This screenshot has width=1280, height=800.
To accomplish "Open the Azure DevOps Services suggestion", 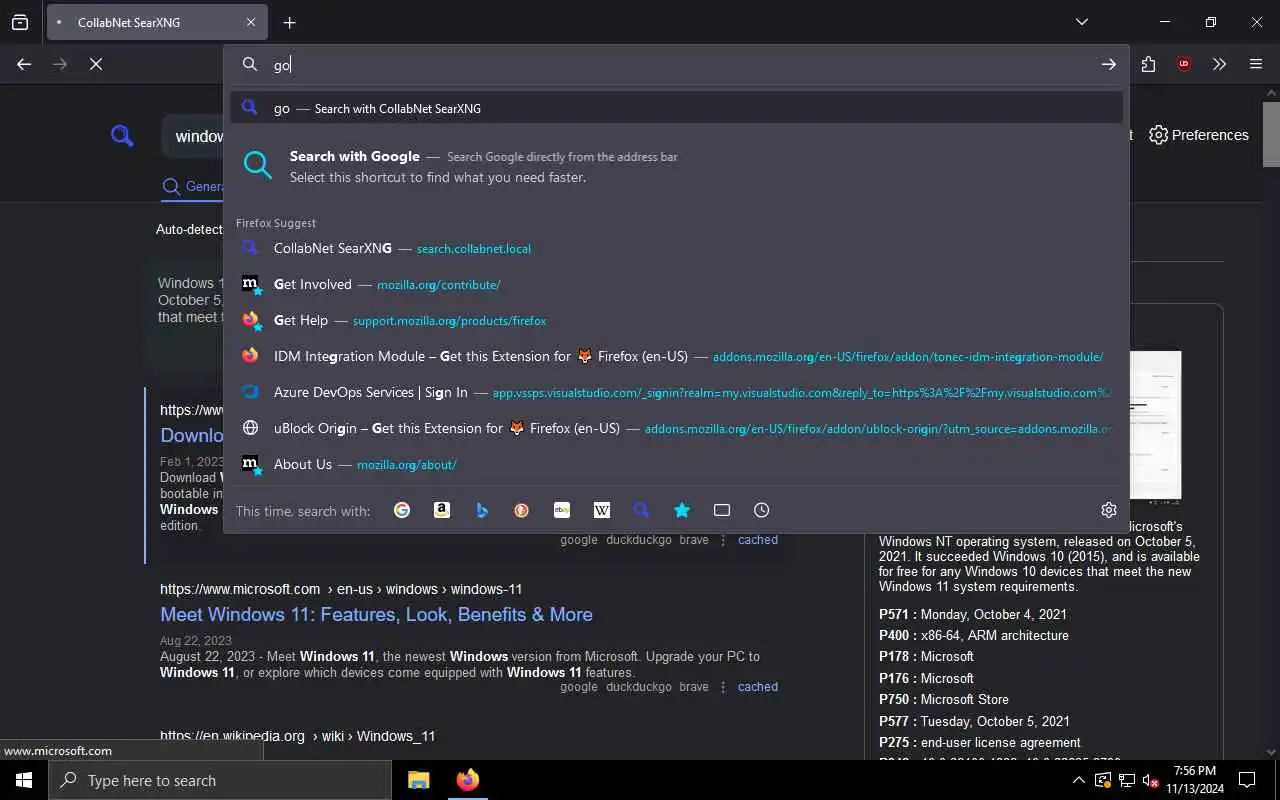I will coord(677,392).
